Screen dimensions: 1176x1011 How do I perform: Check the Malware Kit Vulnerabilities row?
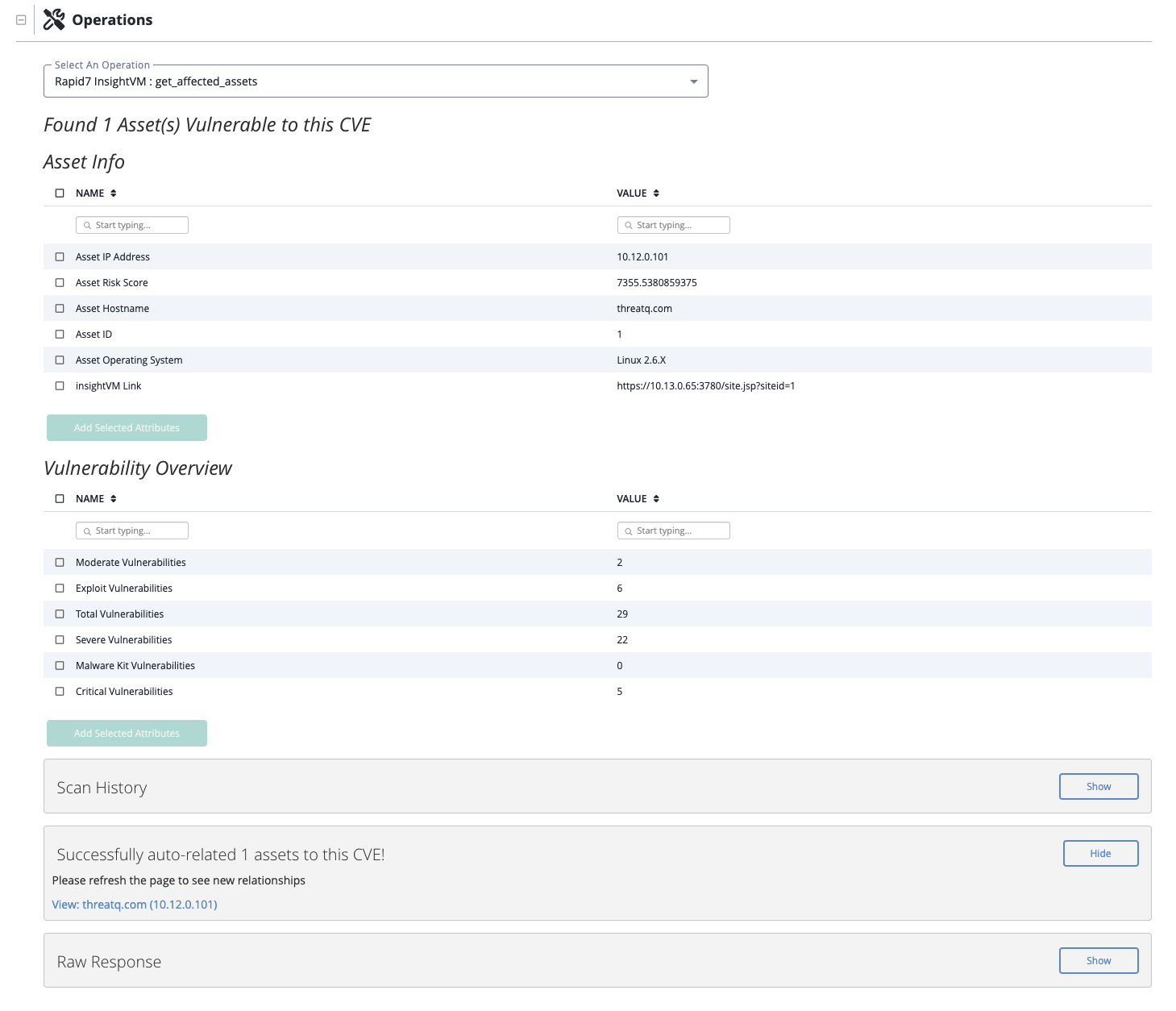(x=60, y=666)
